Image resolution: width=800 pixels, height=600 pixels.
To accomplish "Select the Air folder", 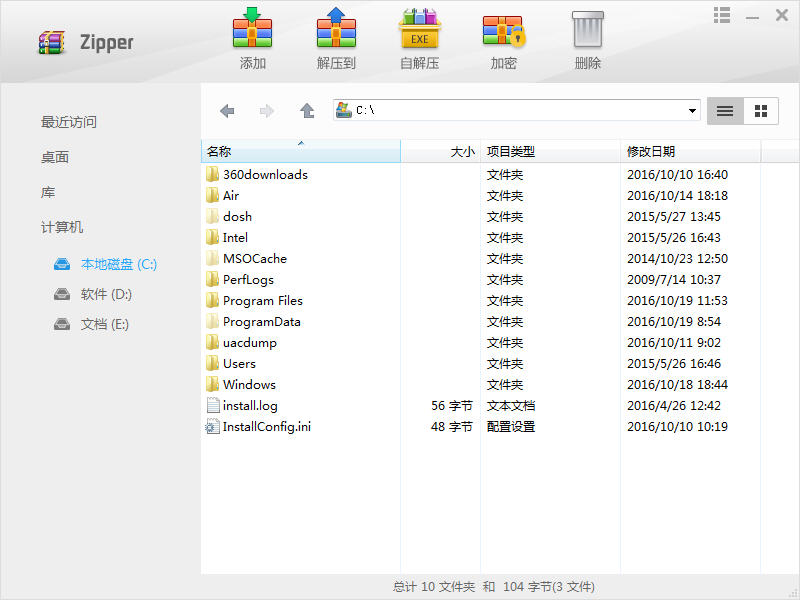I will 231,195.
